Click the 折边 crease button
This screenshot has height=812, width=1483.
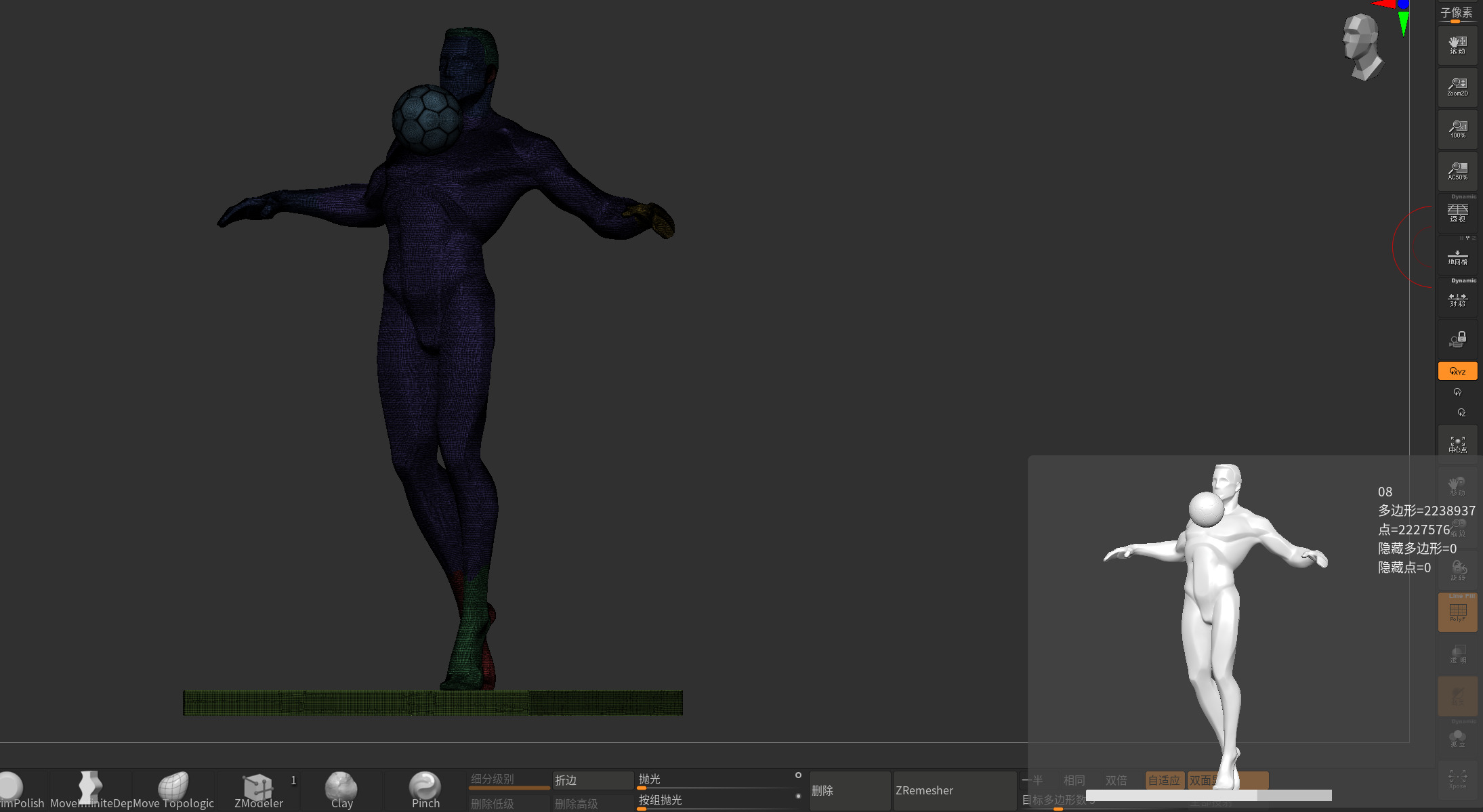[x=593, y=780]
